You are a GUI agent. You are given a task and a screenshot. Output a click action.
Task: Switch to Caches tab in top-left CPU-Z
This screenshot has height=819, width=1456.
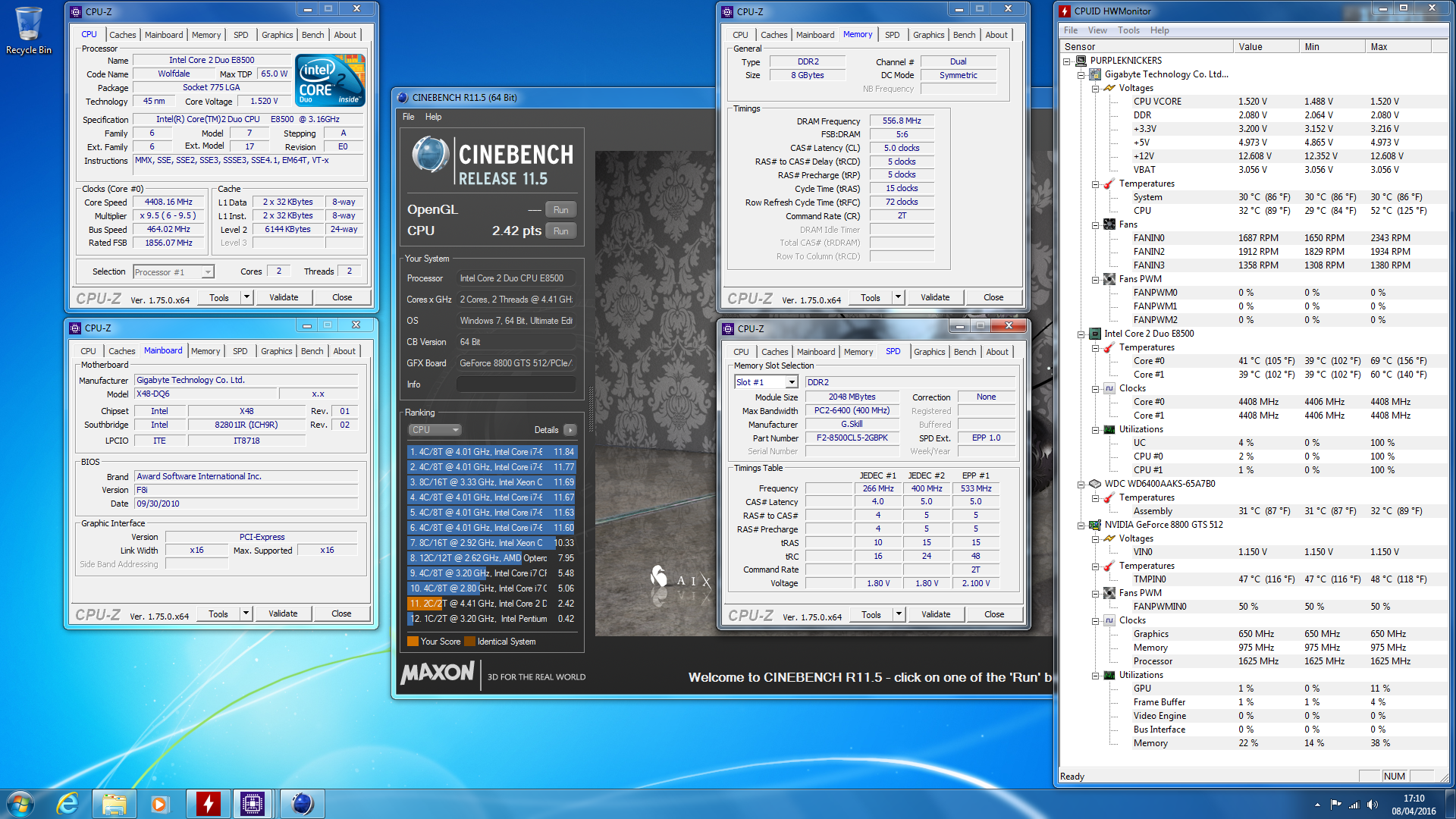(123, 35)
